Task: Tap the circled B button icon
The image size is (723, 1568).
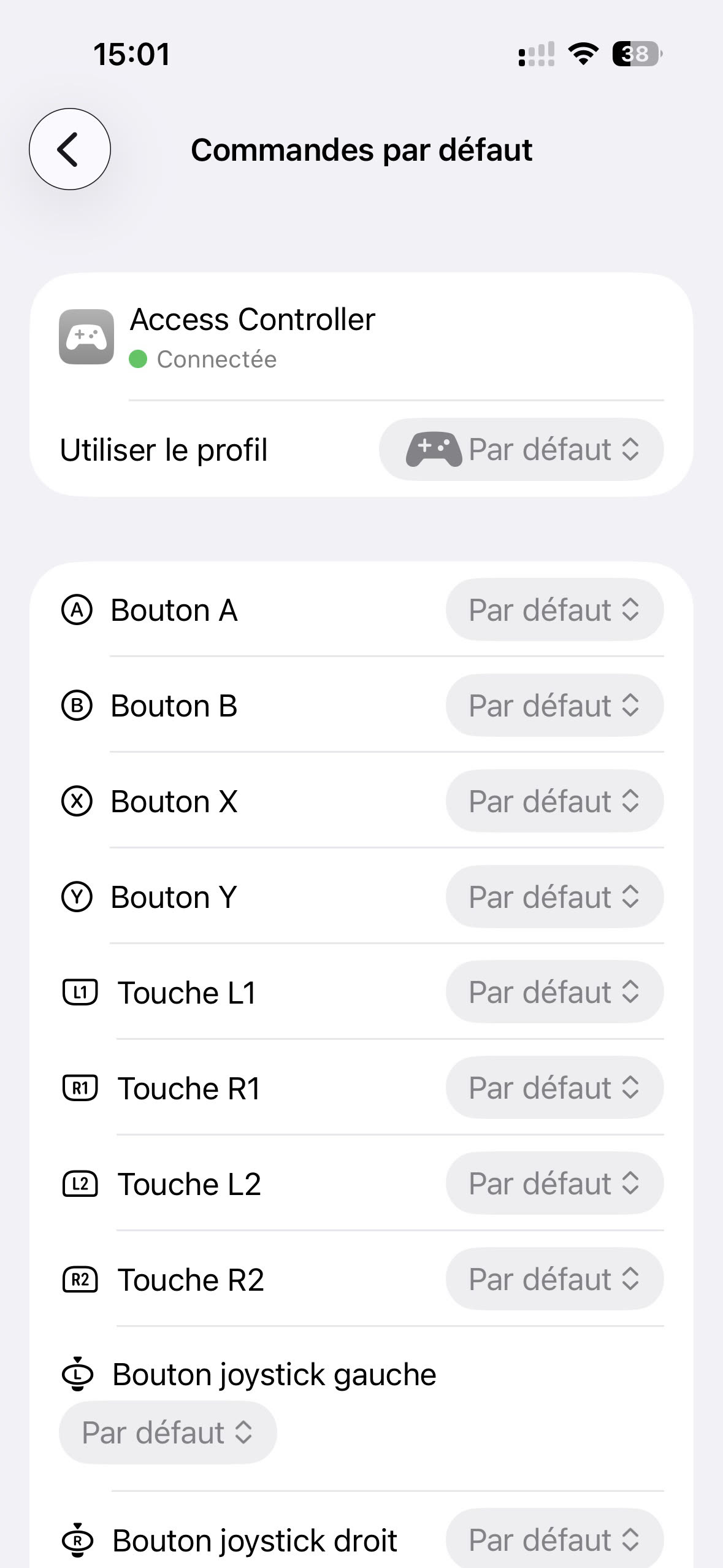Action: [x=77, y=705]
